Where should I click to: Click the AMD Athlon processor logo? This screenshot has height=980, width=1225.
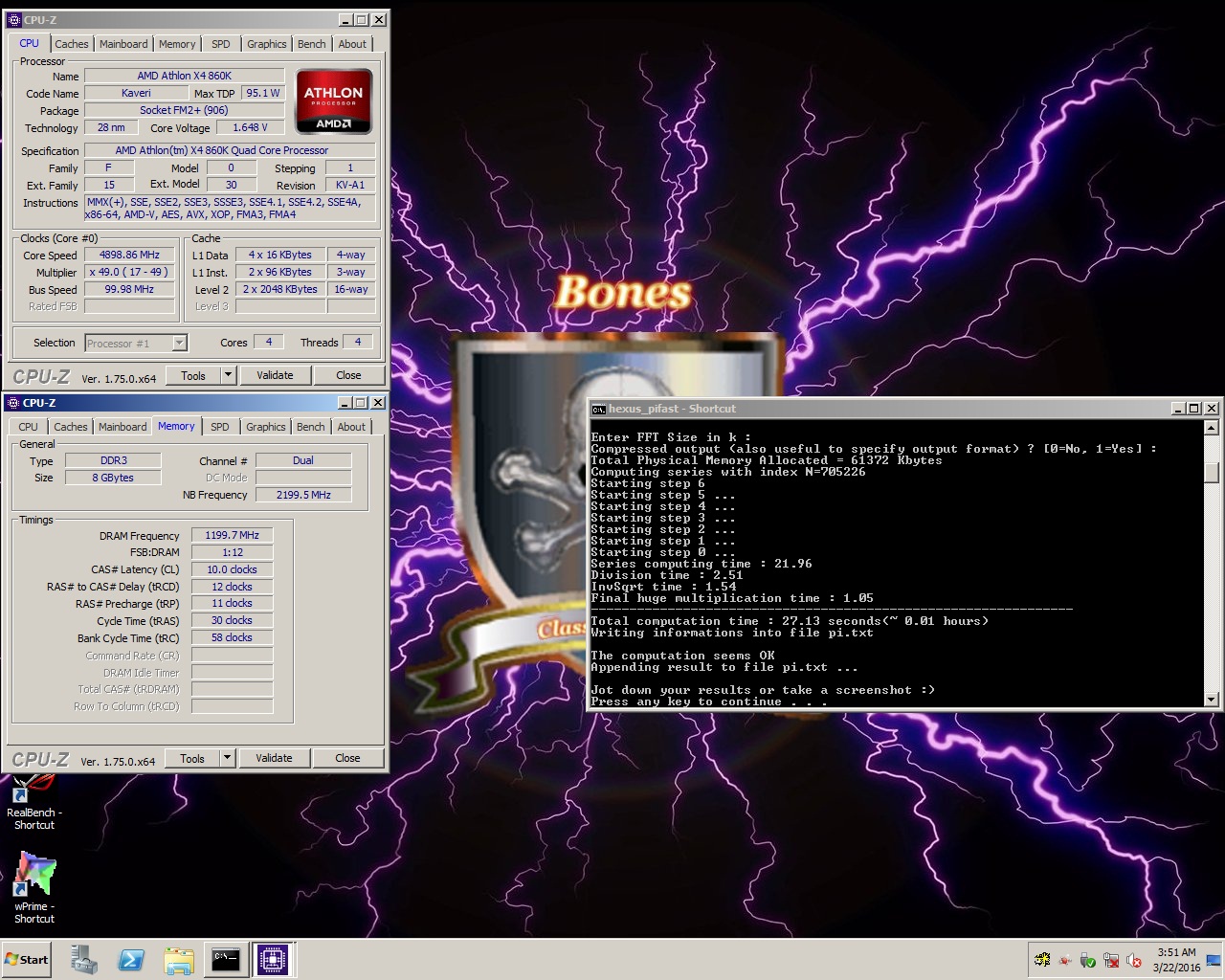[333, 100]
